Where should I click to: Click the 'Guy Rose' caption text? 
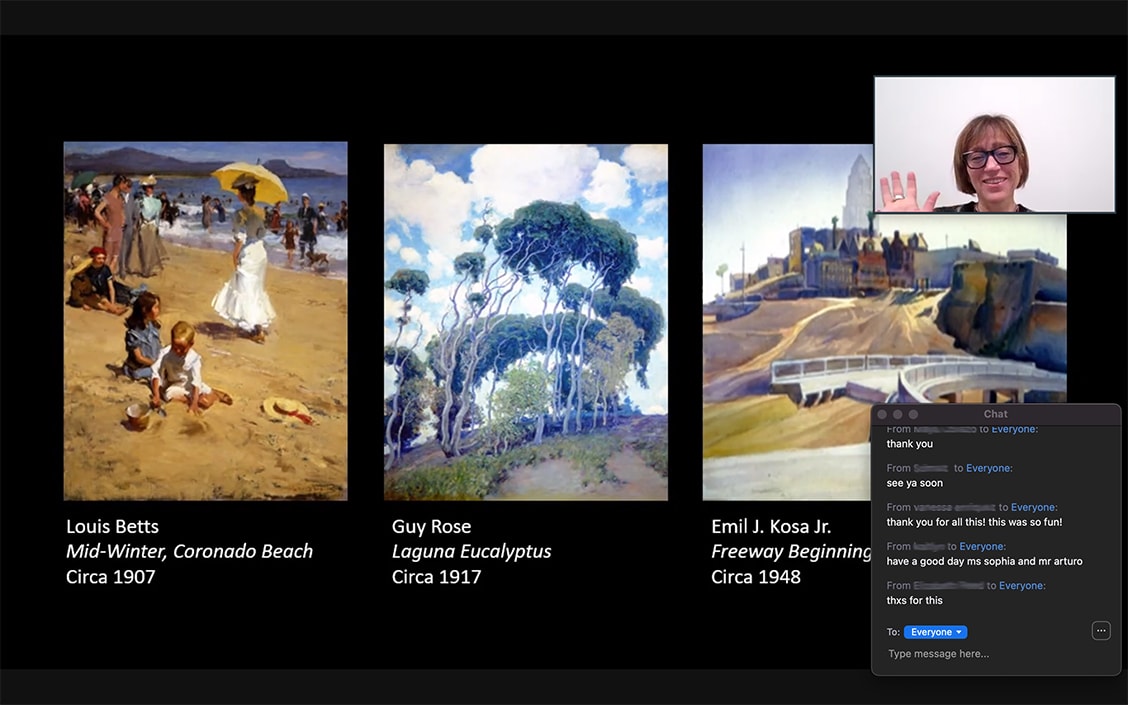pos(431,527)
